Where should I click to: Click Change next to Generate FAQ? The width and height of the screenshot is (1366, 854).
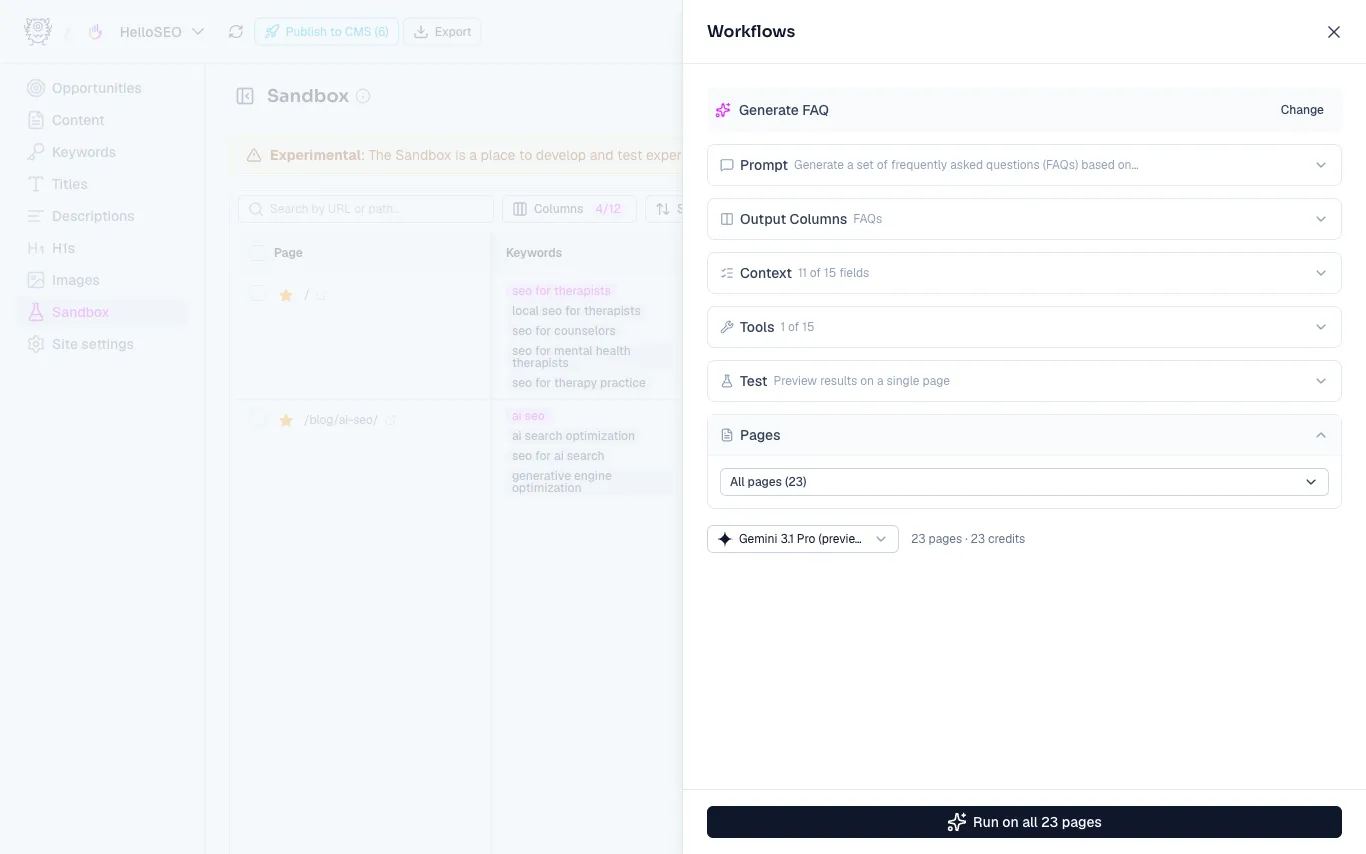(1302, 110)
